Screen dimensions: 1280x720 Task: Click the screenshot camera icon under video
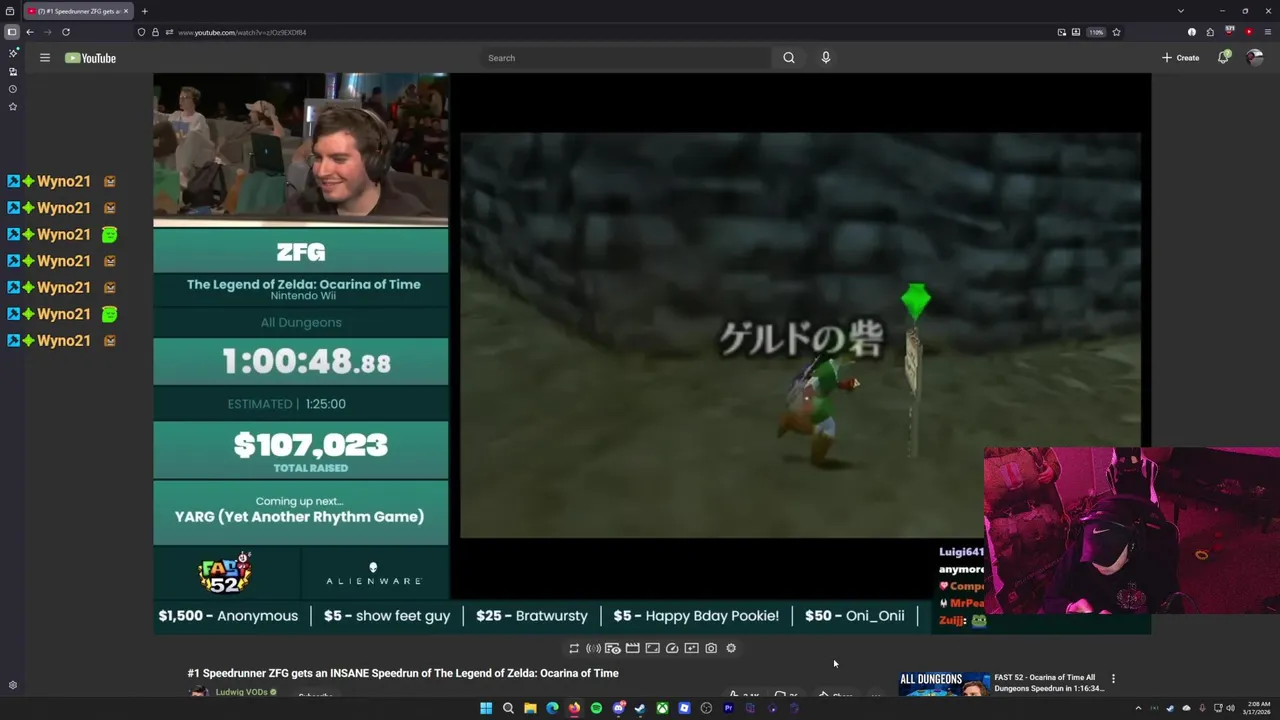click(711, 648)
